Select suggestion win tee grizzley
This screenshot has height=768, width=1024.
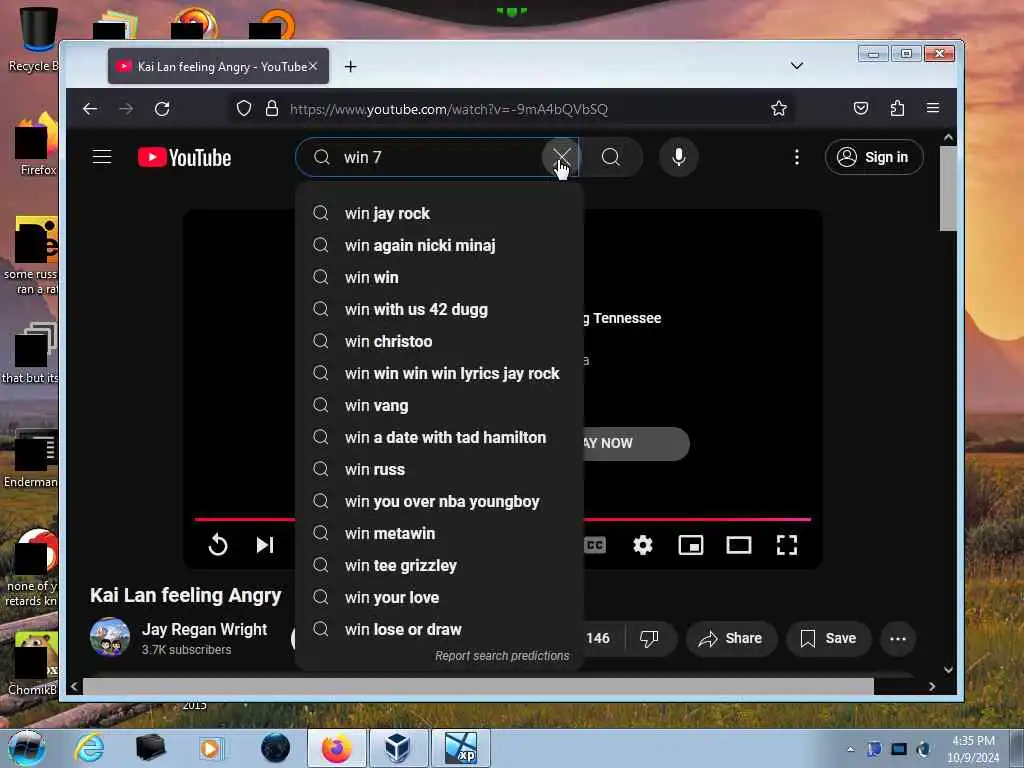439,565
